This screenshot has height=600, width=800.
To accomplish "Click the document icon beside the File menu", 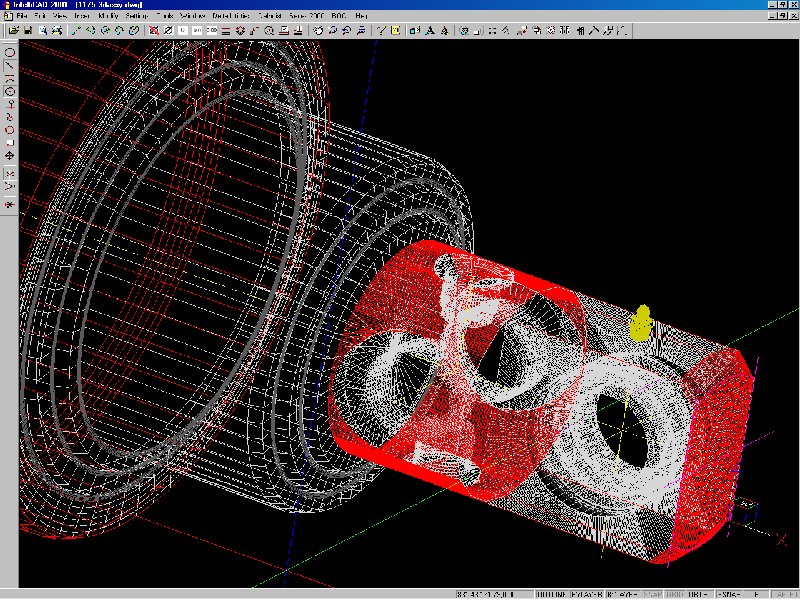I will 8,16.
